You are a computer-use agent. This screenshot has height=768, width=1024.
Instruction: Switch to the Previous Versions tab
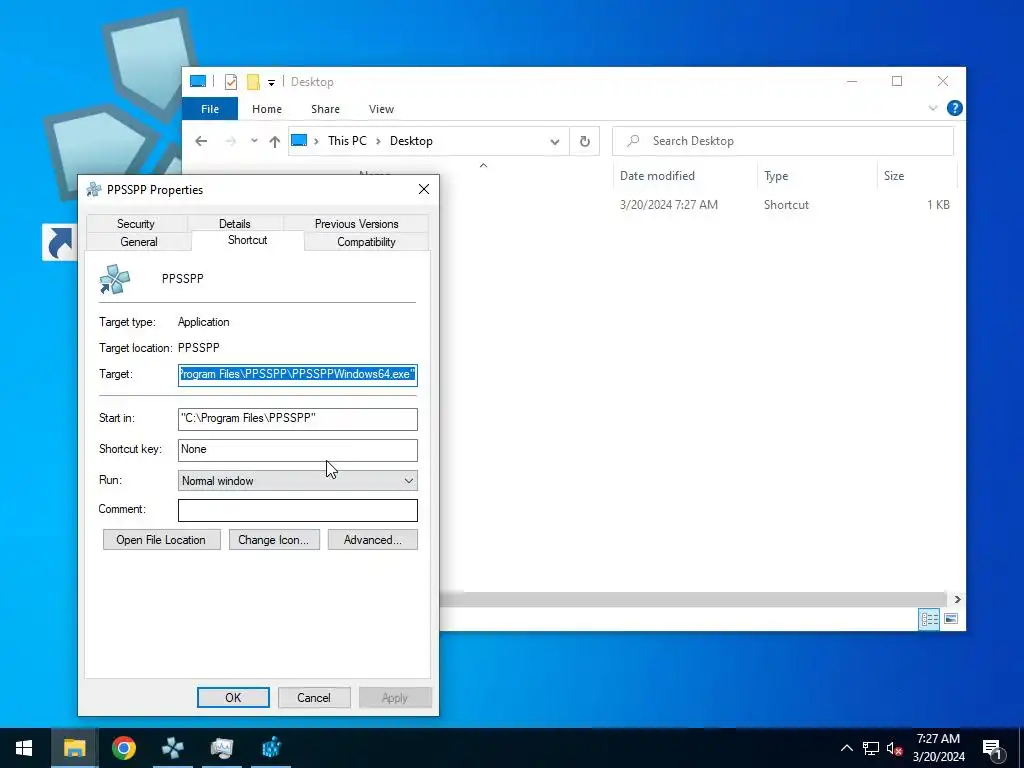(x=357, y=223)
